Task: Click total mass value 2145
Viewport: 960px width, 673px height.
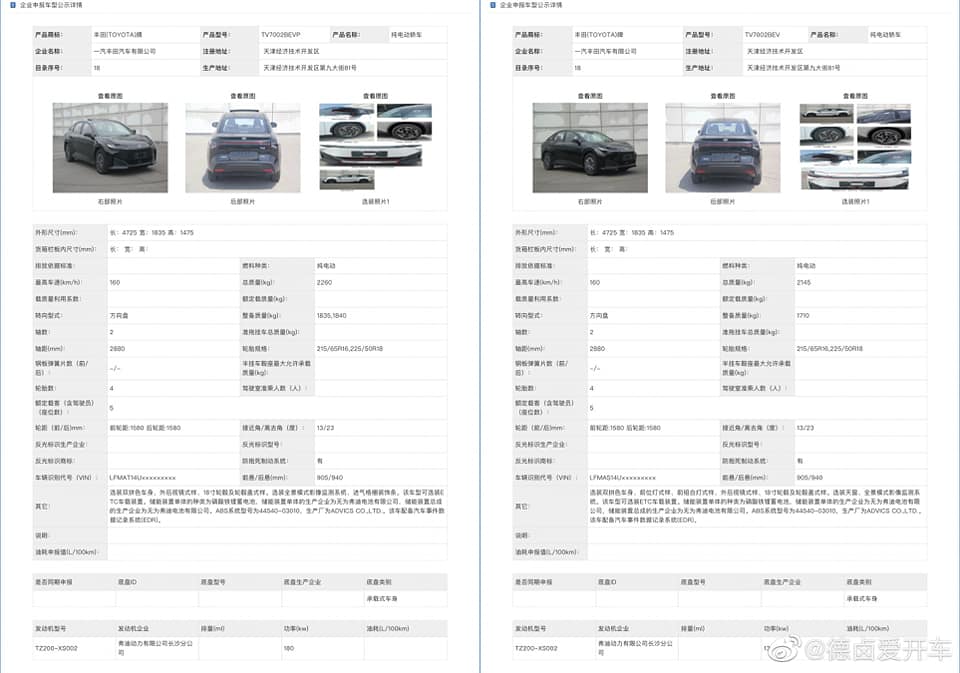Action: tap(804, 282)
